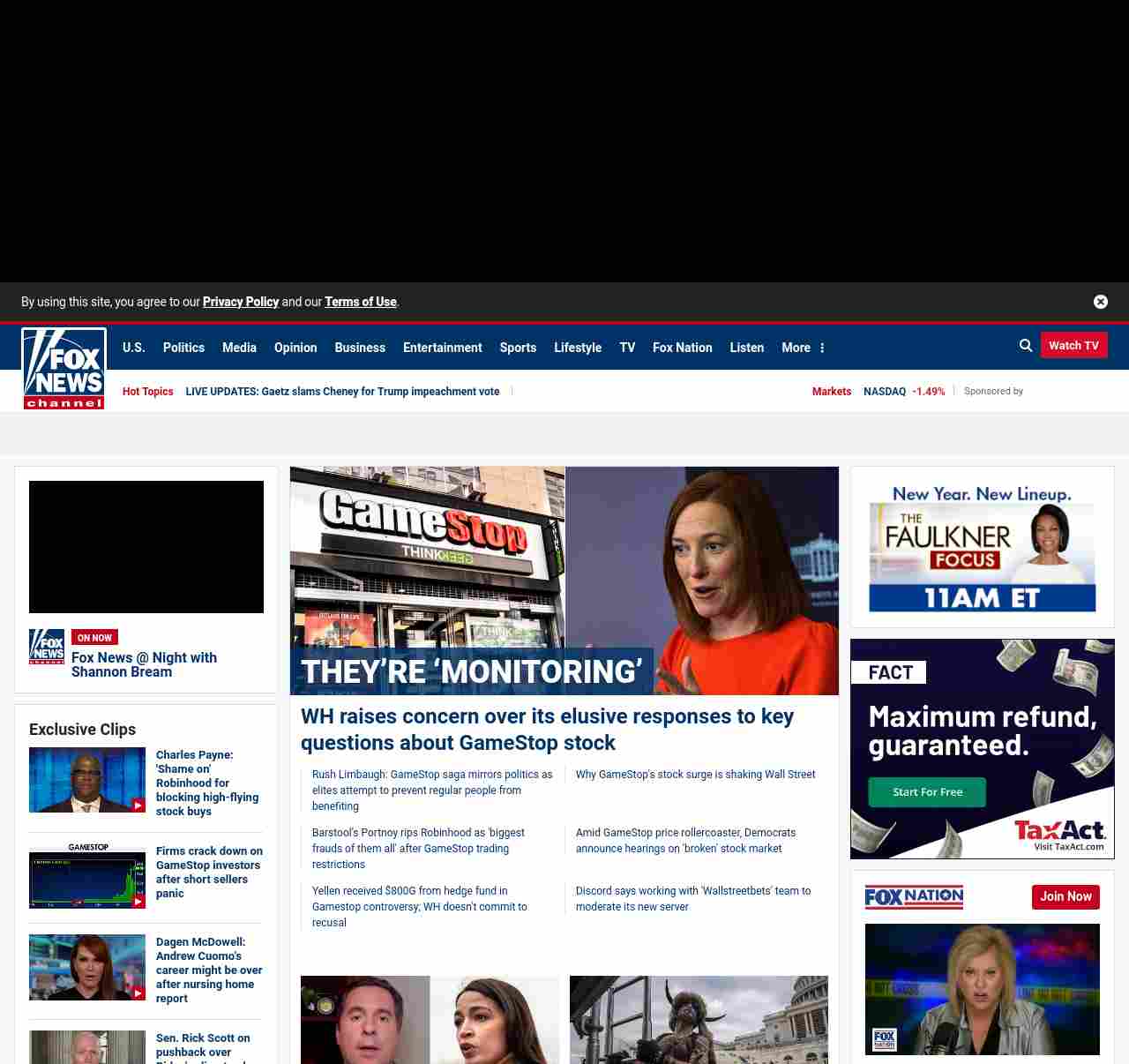Open the Privacy Policy link
This screenshot has height=1064, width=1129.
coord(241,302)
